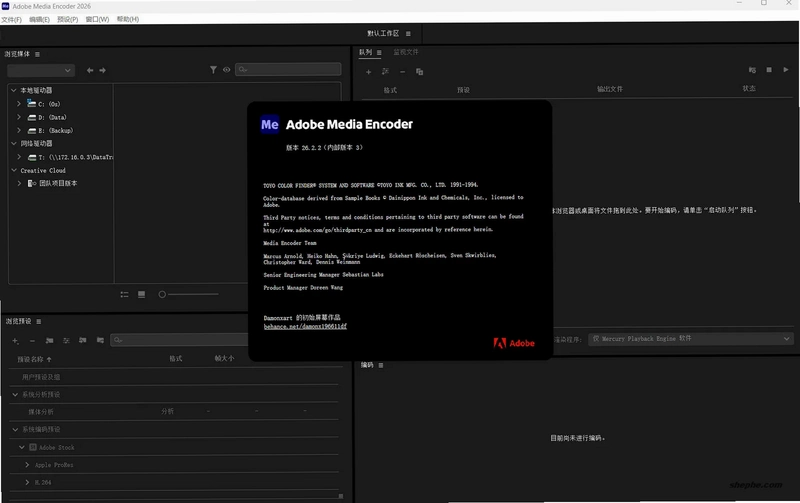Open the 默认工作区 workspace menu icon
The image size is (800, 503).
coord(408,34)
